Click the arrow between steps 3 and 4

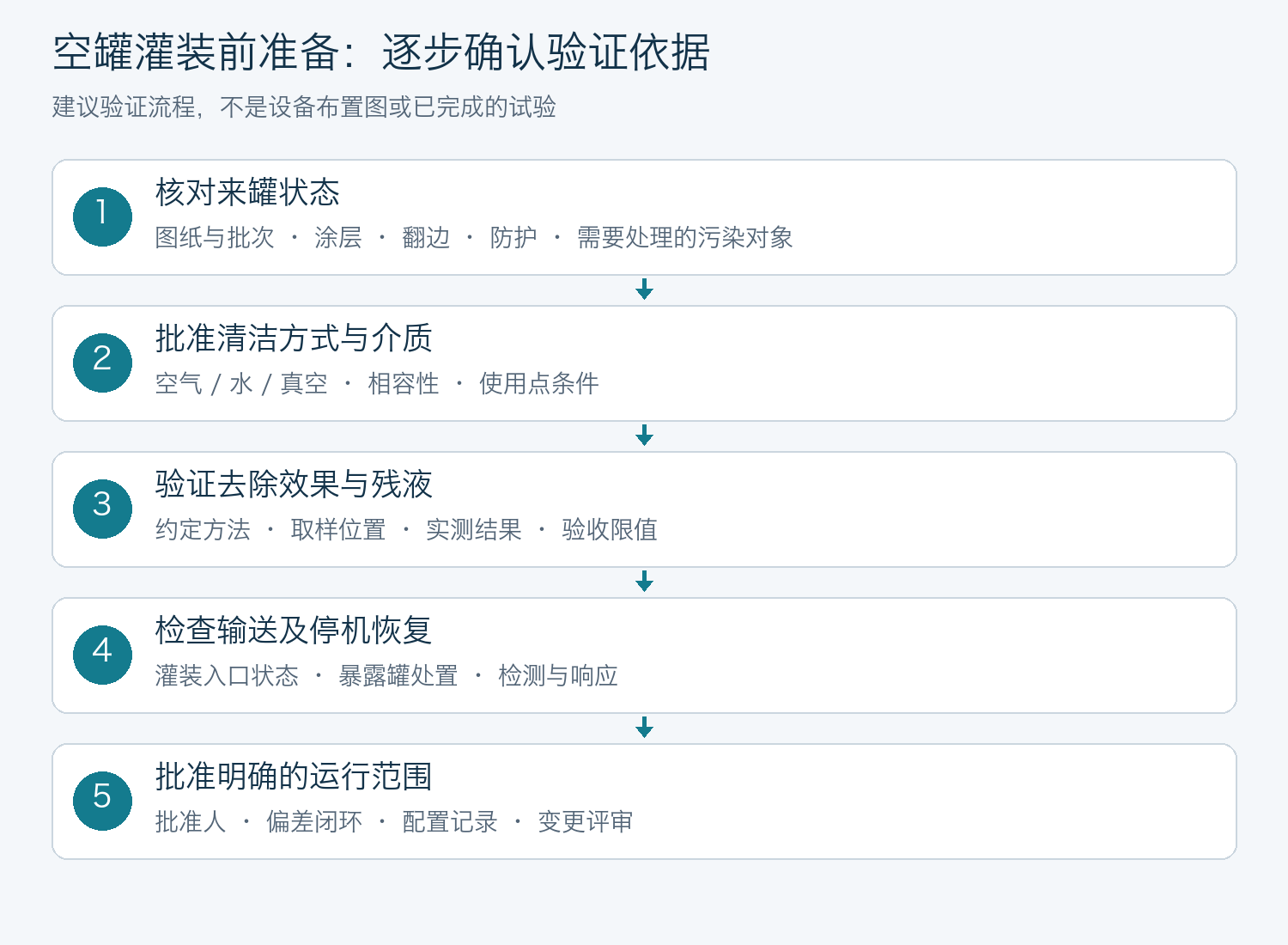(644, 582)
